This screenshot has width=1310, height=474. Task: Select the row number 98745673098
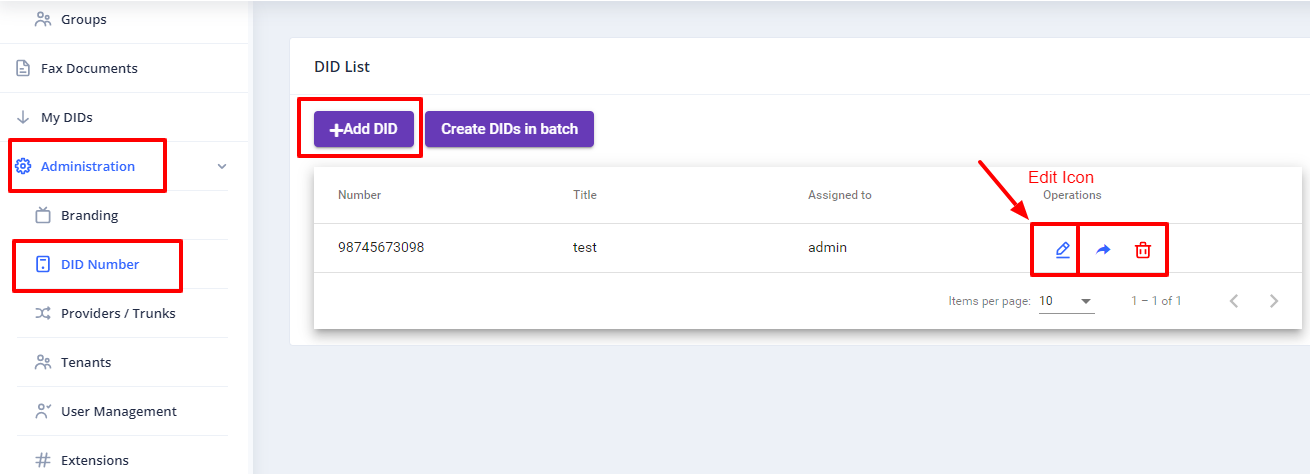pyautogui.click(x=381, y=247)
